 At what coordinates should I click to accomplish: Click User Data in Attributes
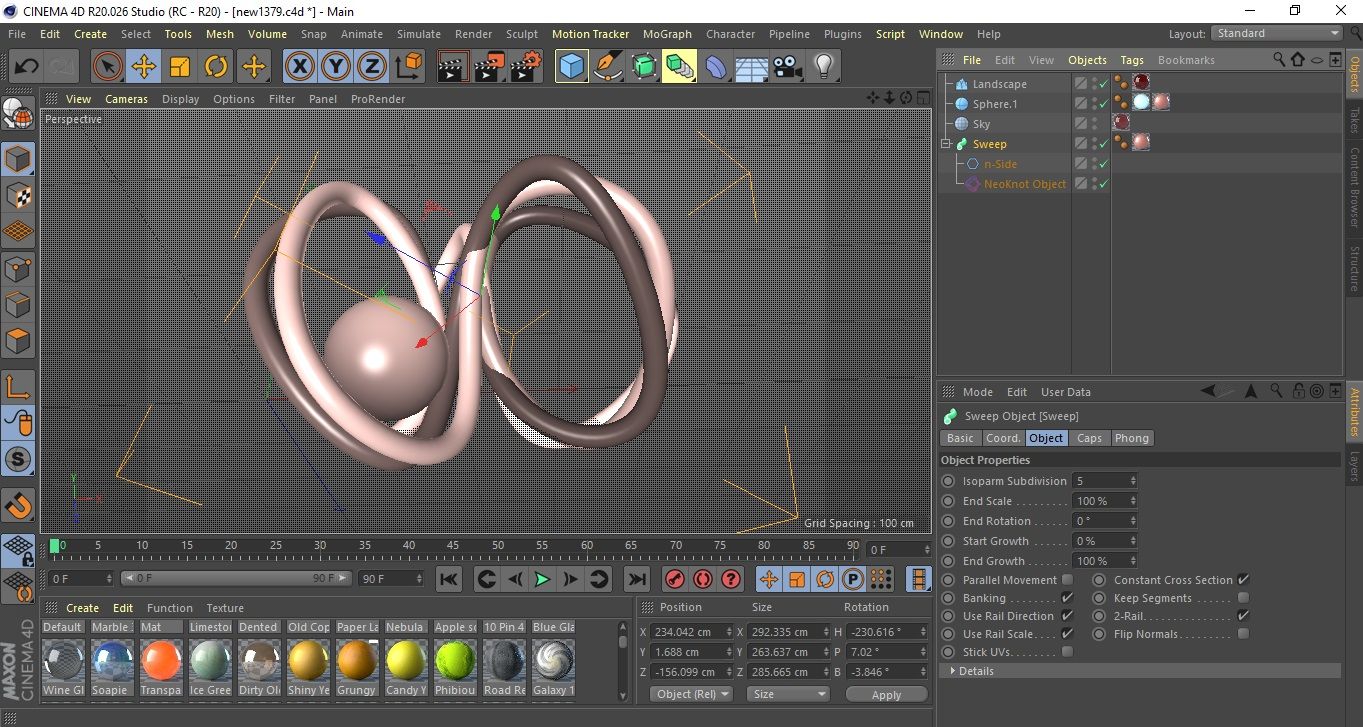click(x=1066, y=392)
